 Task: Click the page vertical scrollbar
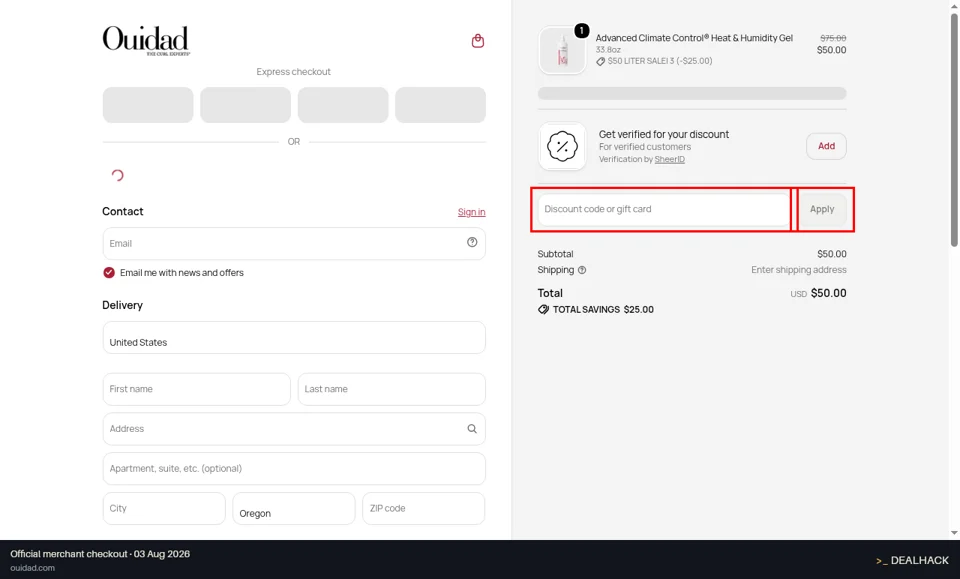click(954, 130)
